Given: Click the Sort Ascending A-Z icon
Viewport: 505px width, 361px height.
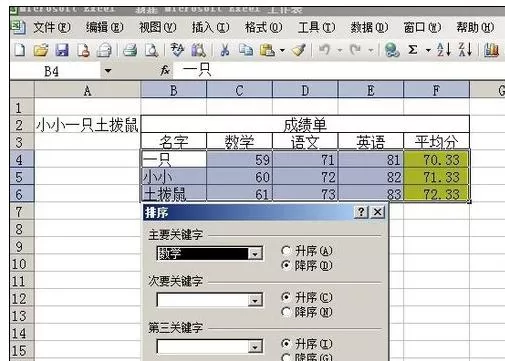Looking at the screenshot, I should click(444, 50).
